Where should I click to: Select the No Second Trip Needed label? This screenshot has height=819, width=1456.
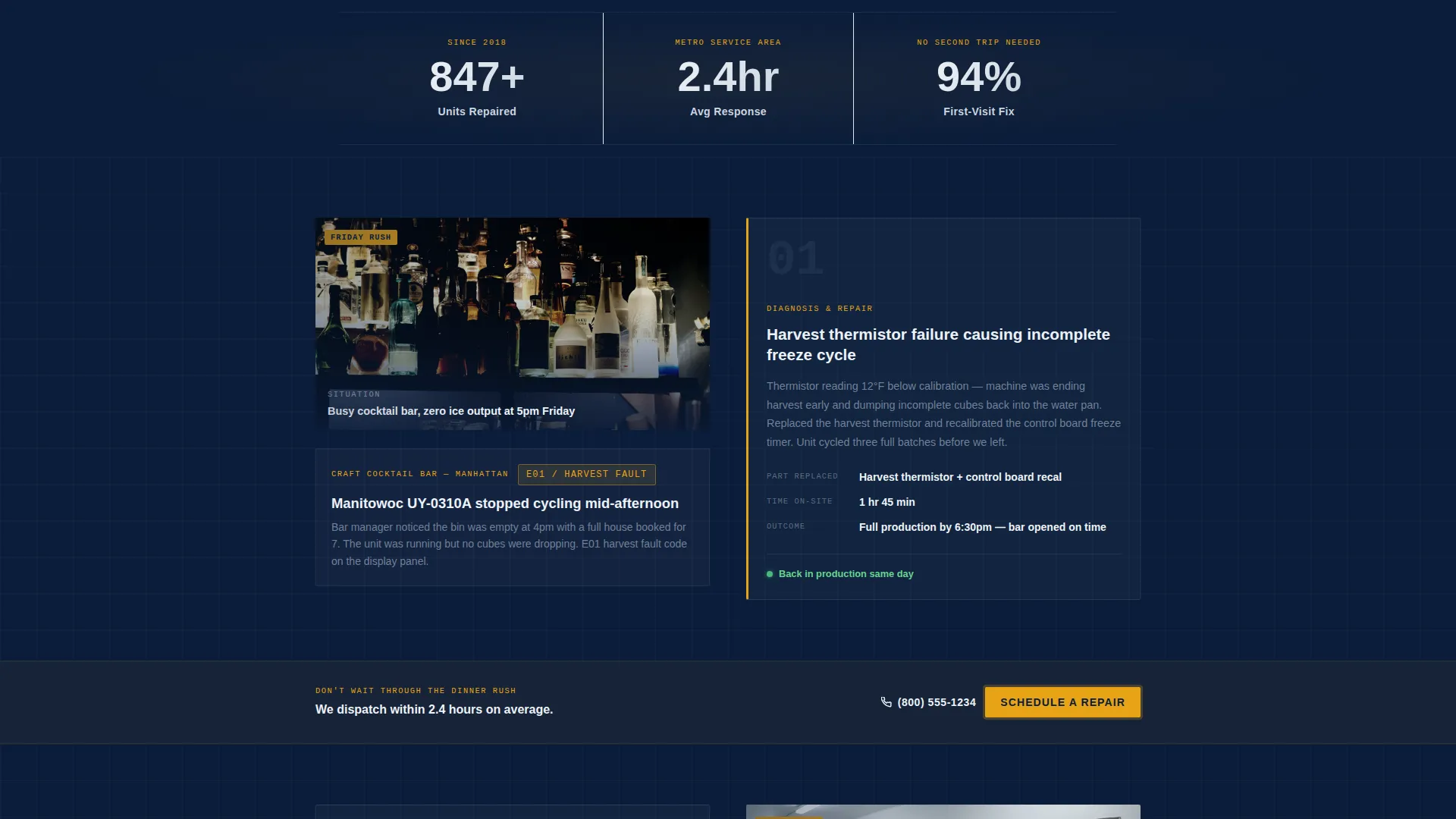click(x=979, y=42)
